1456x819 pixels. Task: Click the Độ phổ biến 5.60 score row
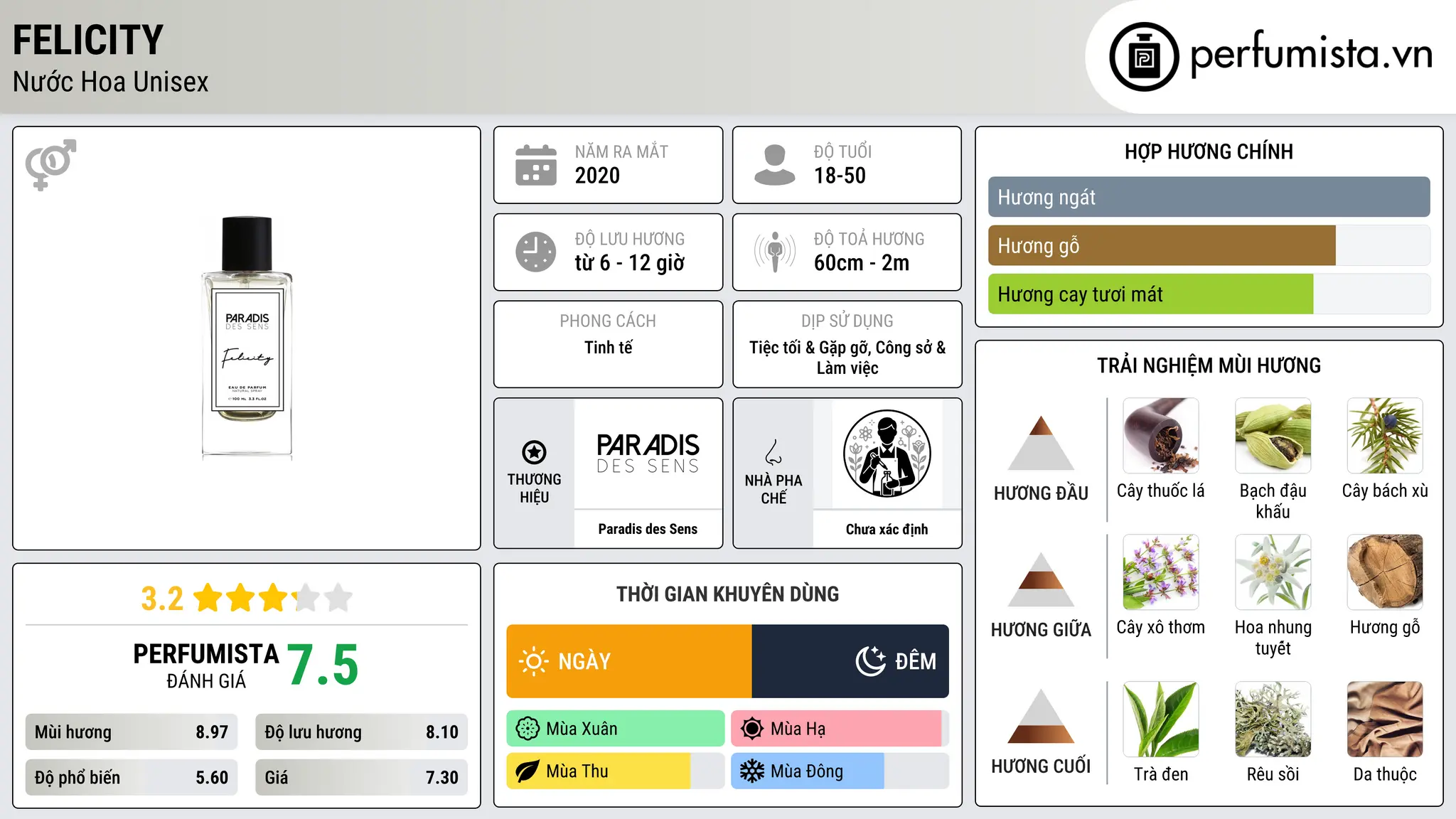pos(132,778)
